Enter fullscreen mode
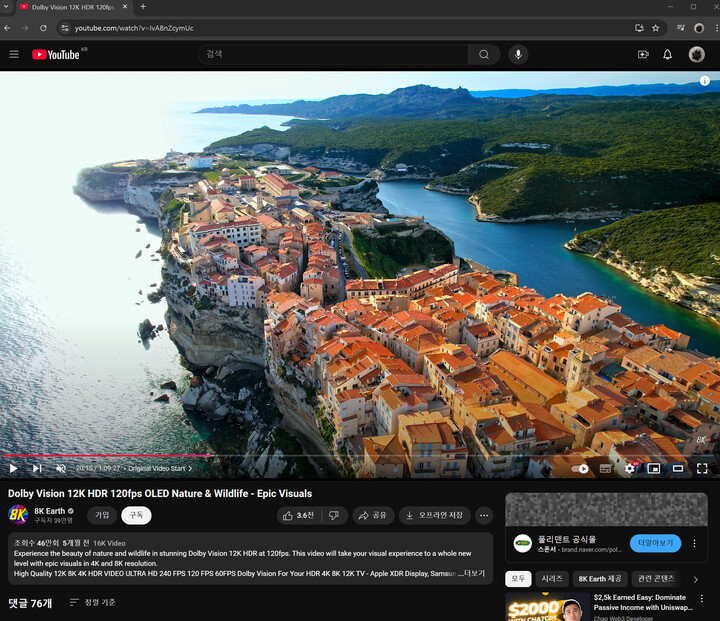The width and height of the screenshot is (720, 621). coord(702,469)
